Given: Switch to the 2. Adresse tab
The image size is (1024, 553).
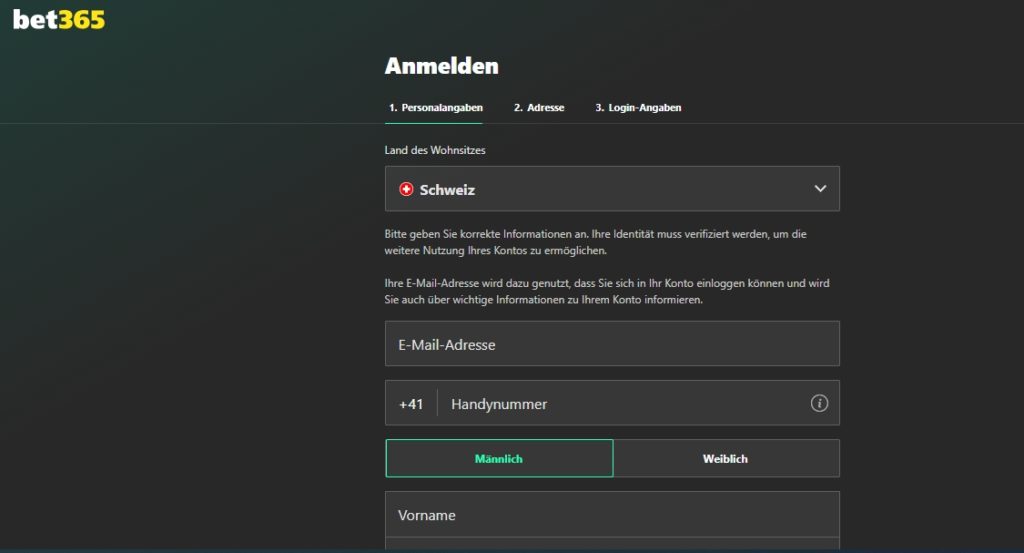Looking at the screenshot, I should [539, 108].
